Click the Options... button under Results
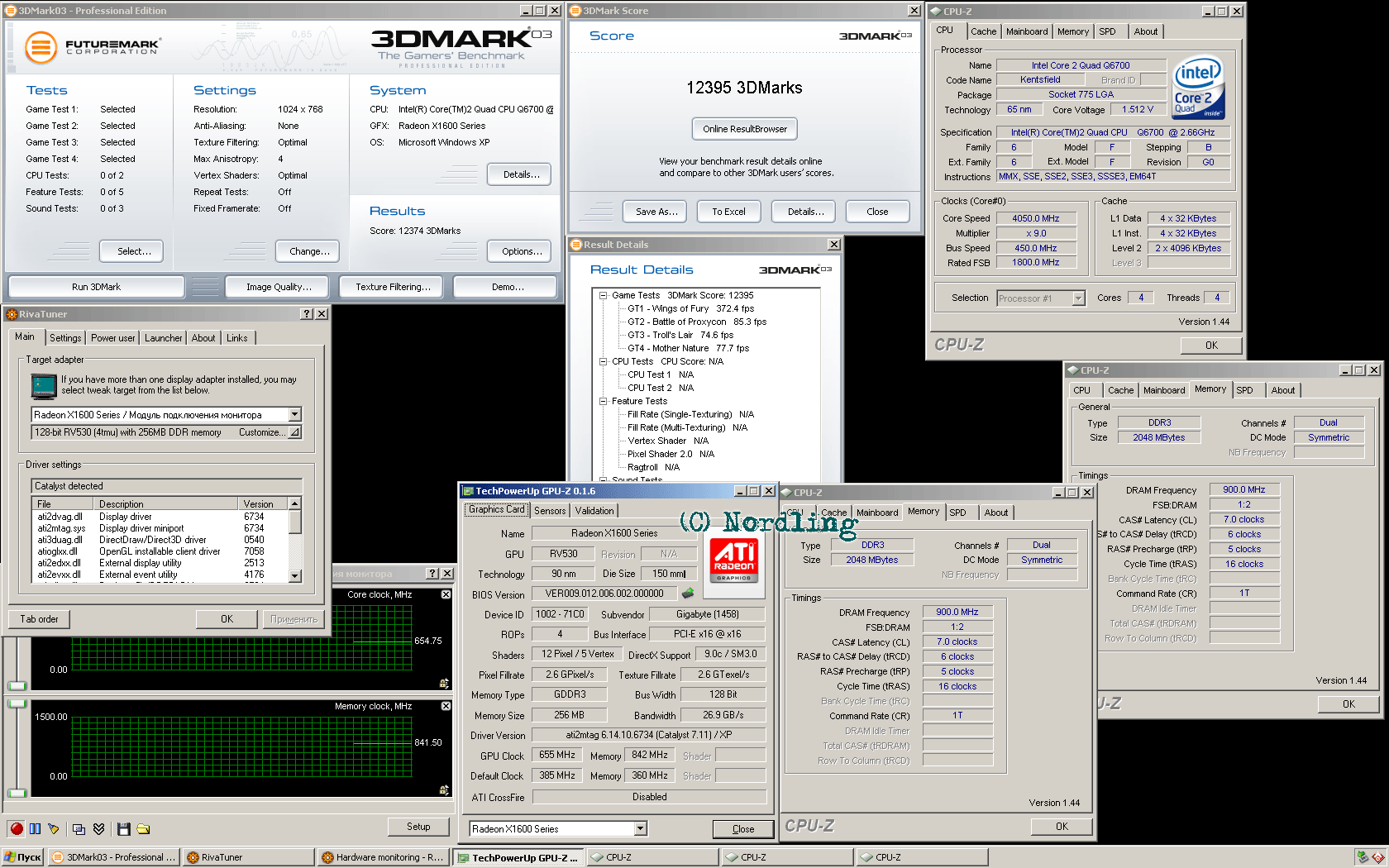This screenshot has height=868, width=1389. click(521, 251)
